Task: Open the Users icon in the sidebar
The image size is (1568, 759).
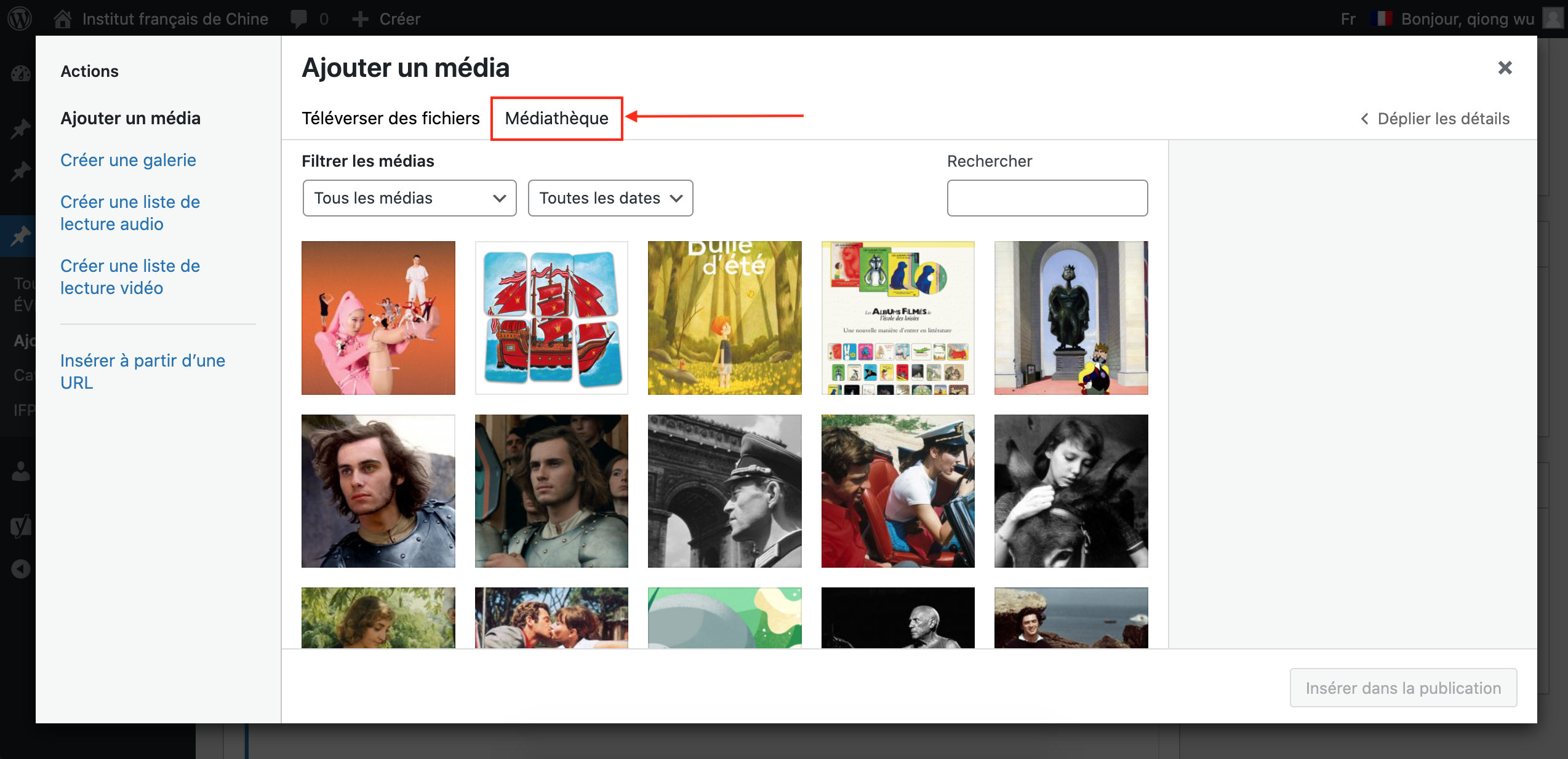Action: tap(20, 471)
